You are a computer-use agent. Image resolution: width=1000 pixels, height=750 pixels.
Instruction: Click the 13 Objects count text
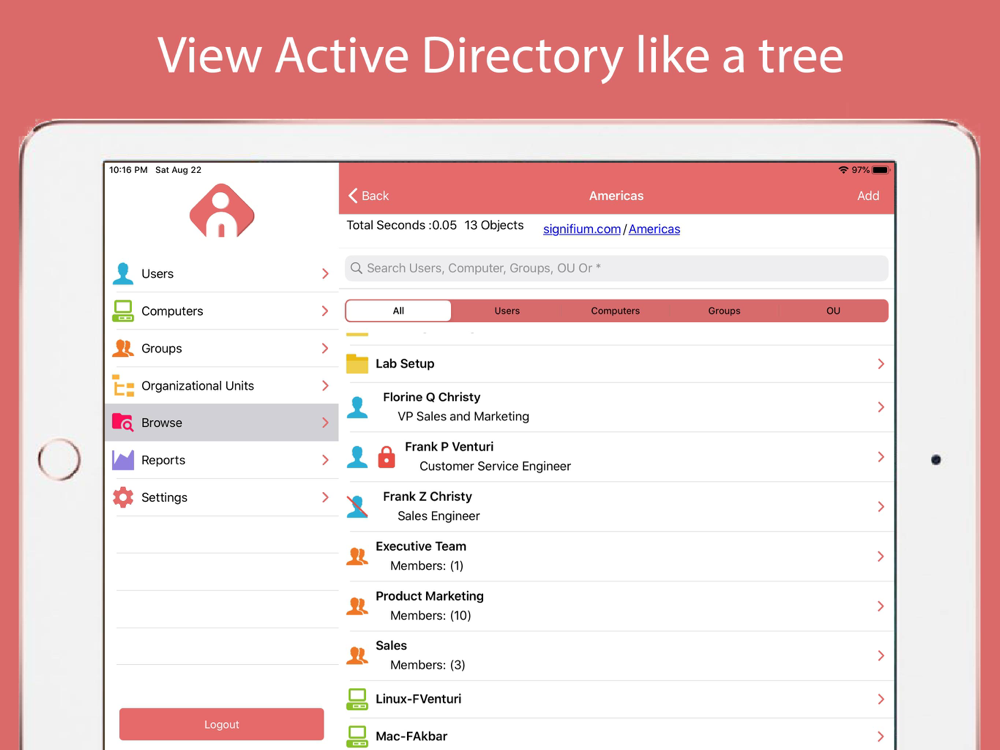click(x=494, y=225)
